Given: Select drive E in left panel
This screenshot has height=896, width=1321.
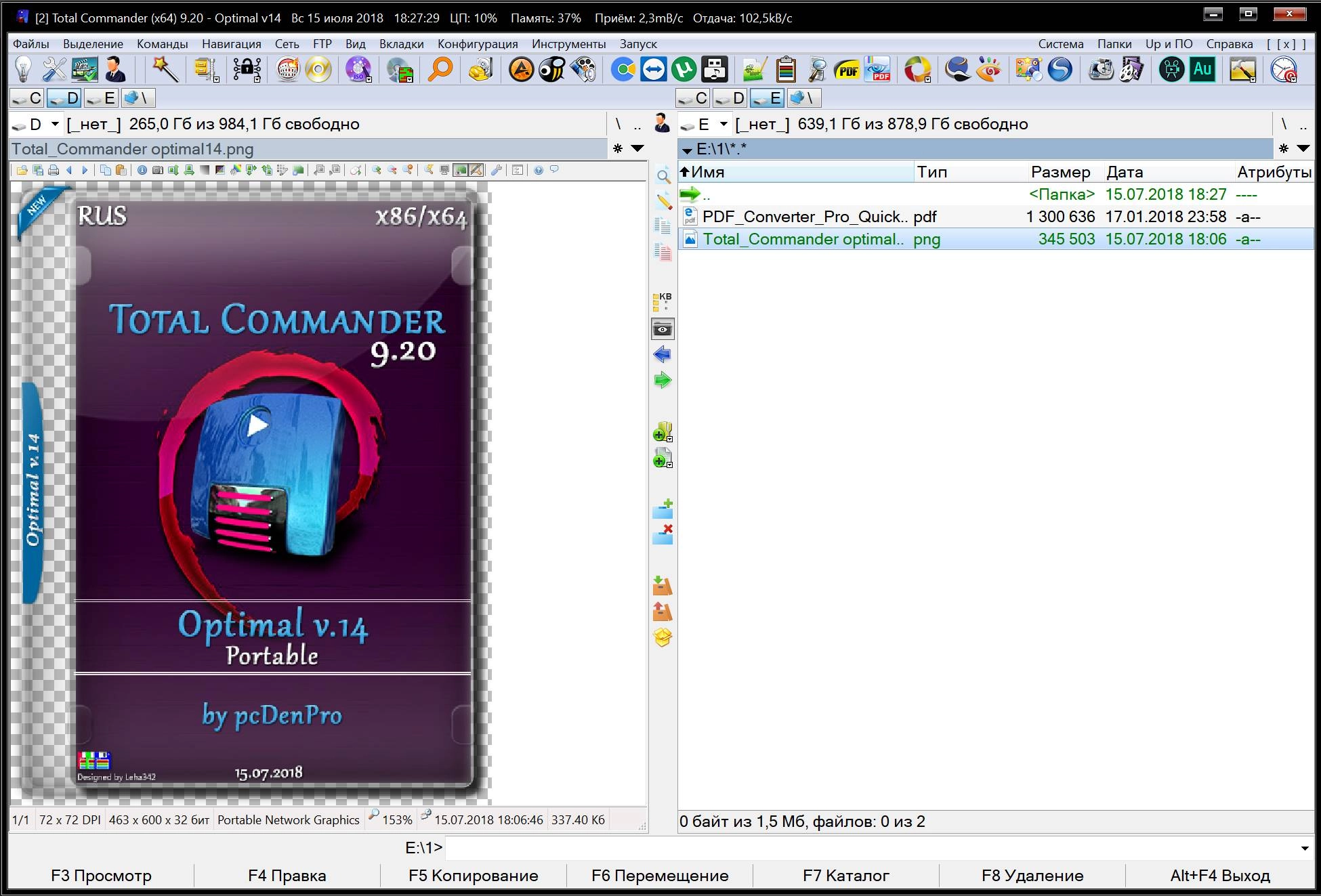Looking at the screenshot, I should pos(102,98).
